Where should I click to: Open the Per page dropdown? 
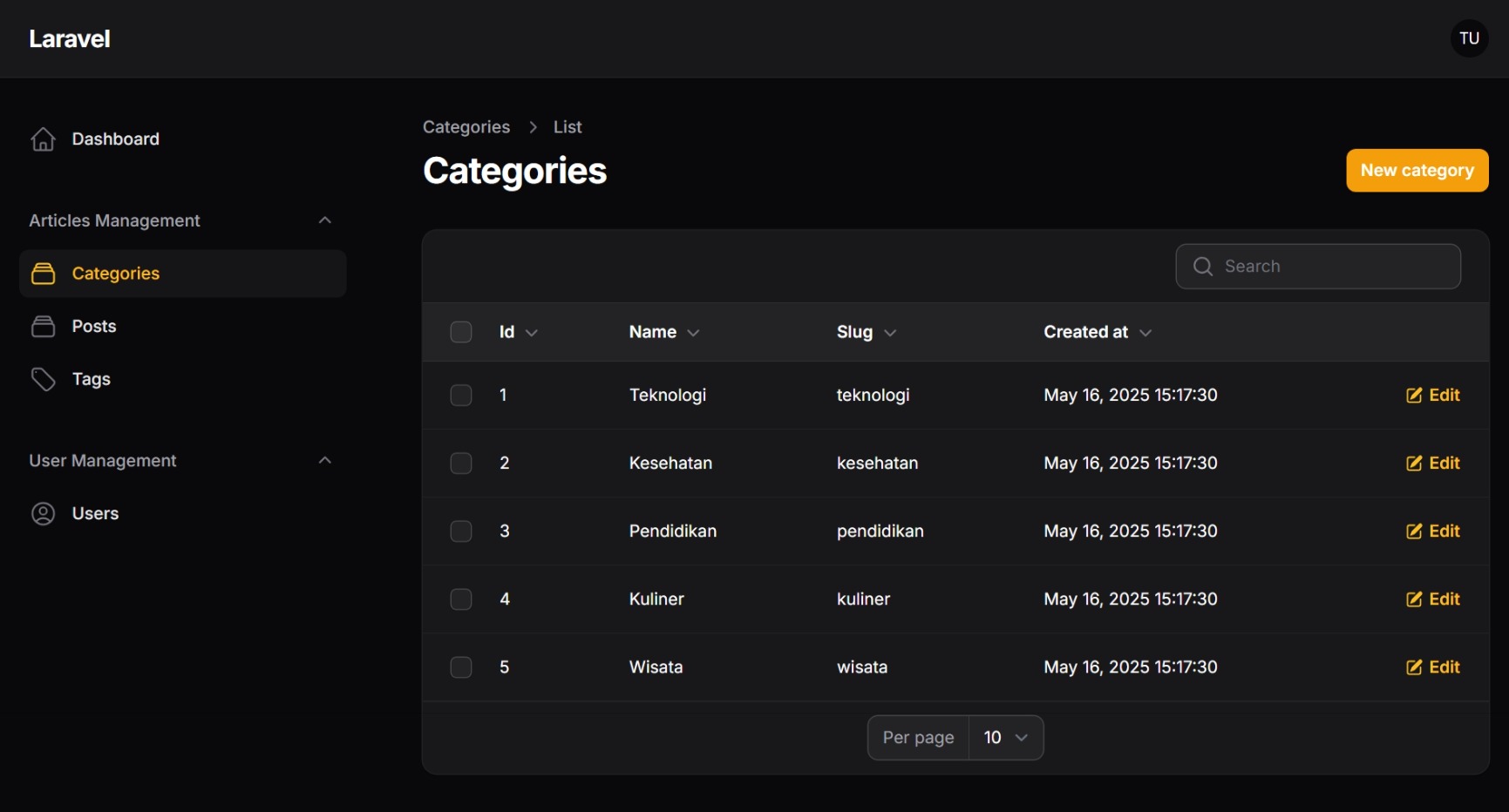(x=1005, y=738)
